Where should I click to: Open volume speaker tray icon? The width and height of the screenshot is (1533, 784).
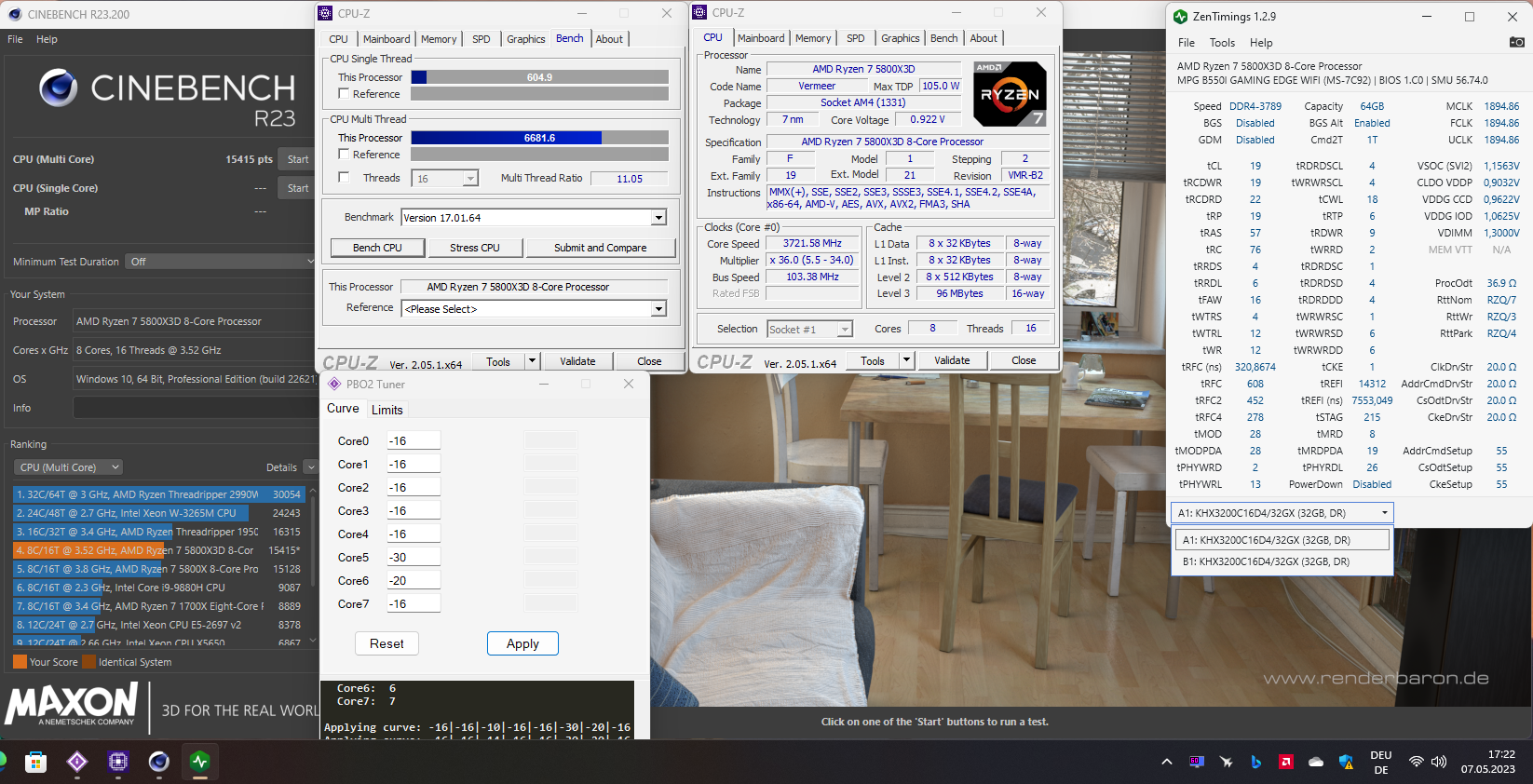(1439, 762)
